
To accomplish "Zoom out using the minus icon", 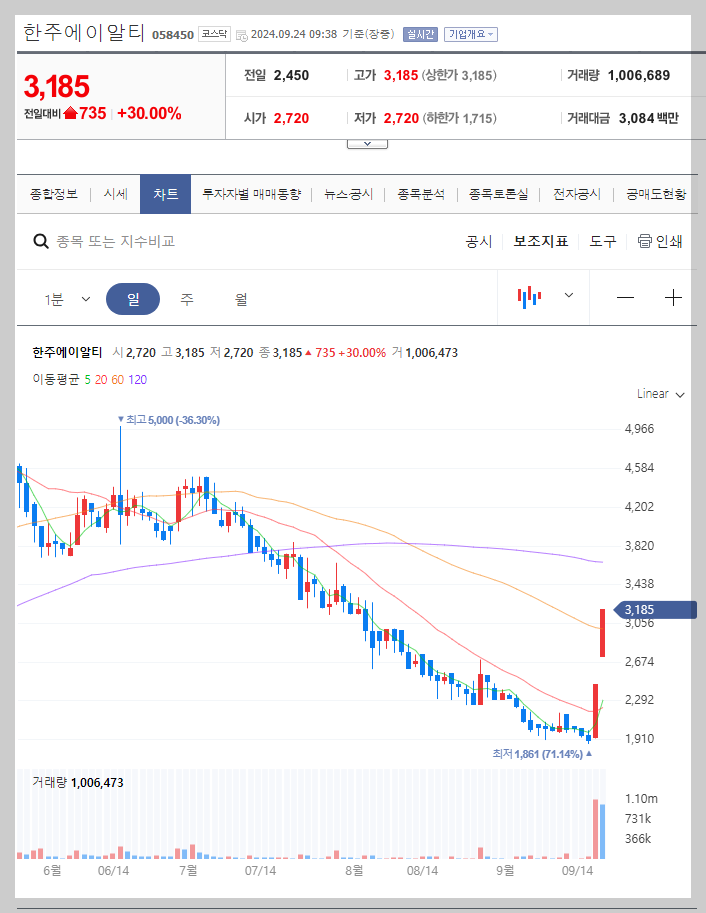I will [628, 299].
